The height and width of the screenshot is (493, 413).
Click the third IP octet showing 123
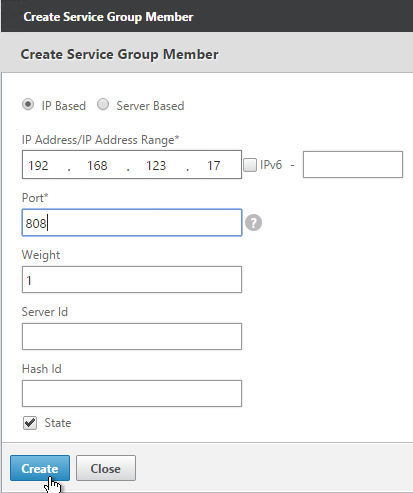[x=157, y=165]
